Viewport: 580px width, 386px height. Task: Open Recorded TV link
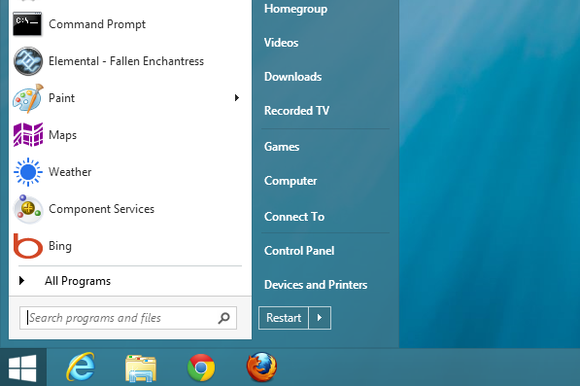[x=297, y=111]
